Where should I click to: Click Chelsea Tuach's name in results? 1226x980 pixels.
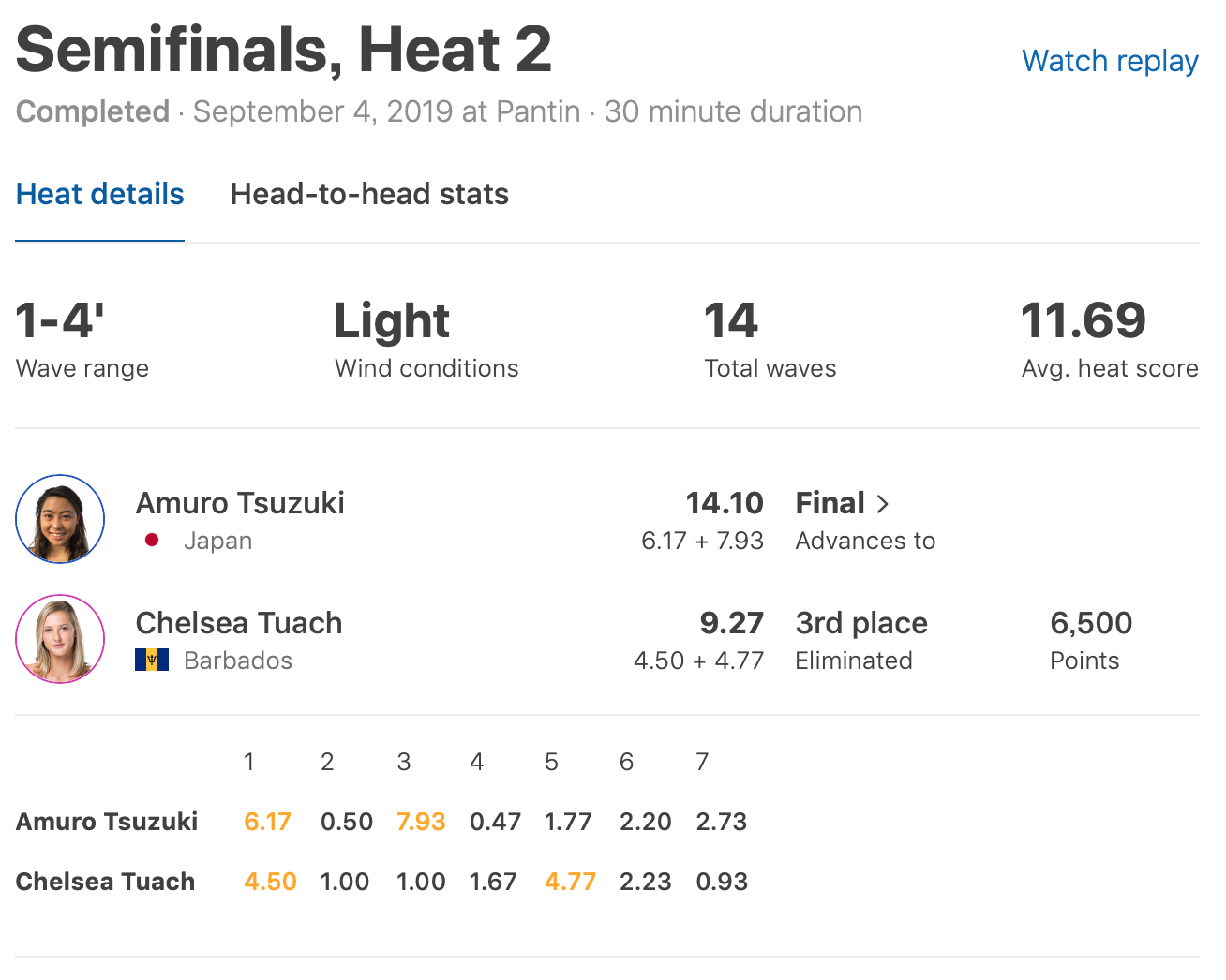tap(239, 623)
